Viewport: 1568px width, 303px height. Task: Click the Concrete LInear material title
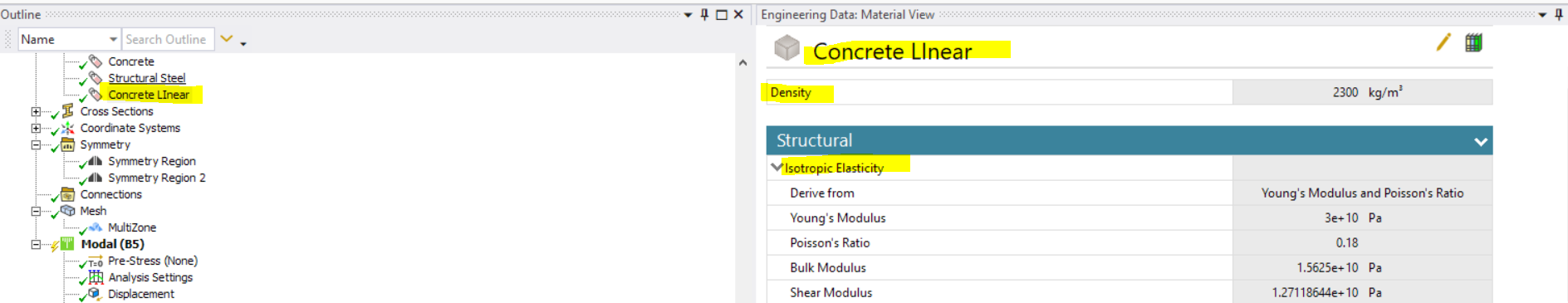892,51
